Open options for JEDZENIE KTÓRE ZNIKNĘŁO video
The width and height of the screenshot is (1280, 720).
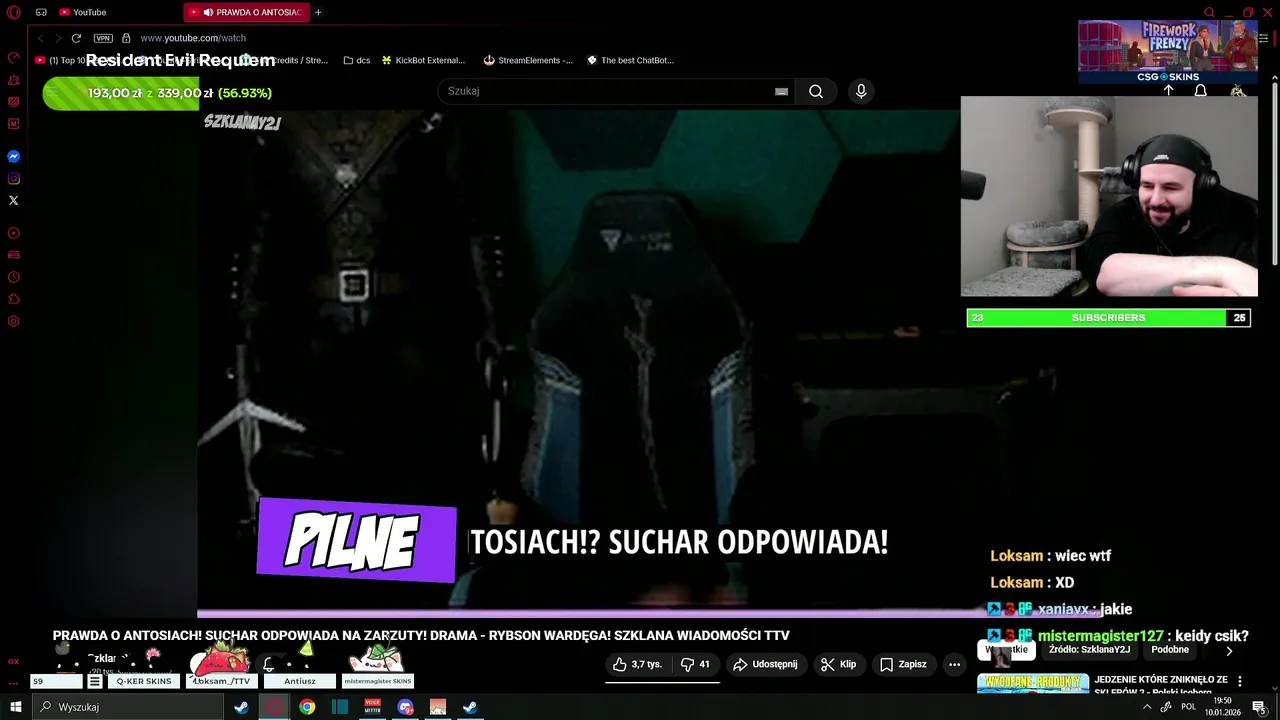pos(1240,681)
